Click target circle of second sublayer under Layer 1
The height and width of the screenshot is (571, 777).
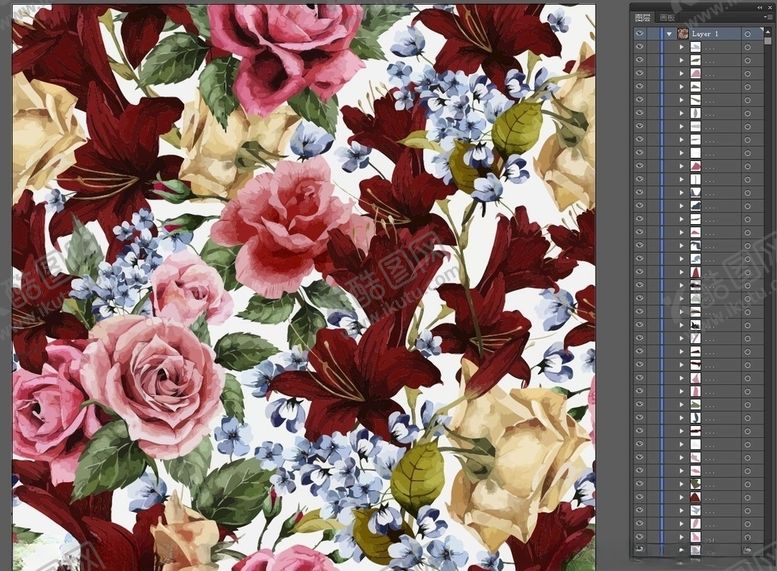(747, 60)
